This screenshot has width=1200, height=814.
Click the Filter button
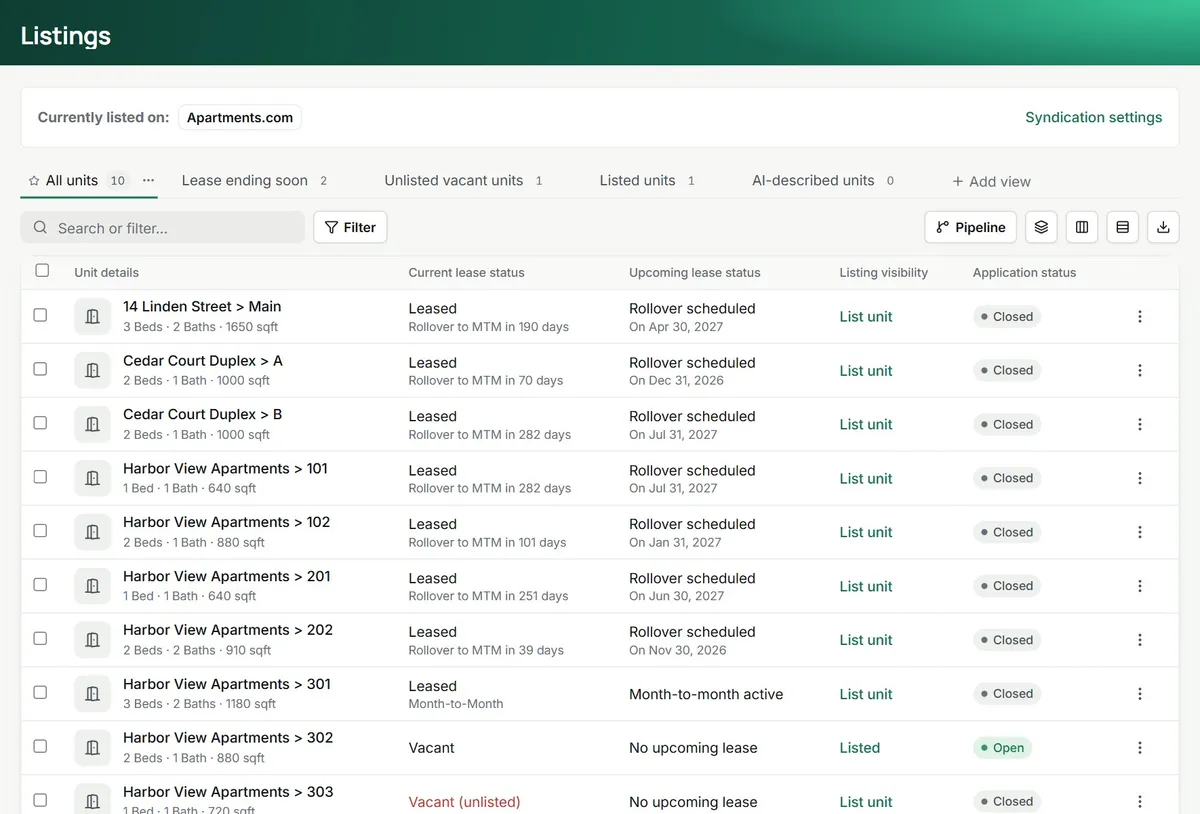tap(350, 227)
